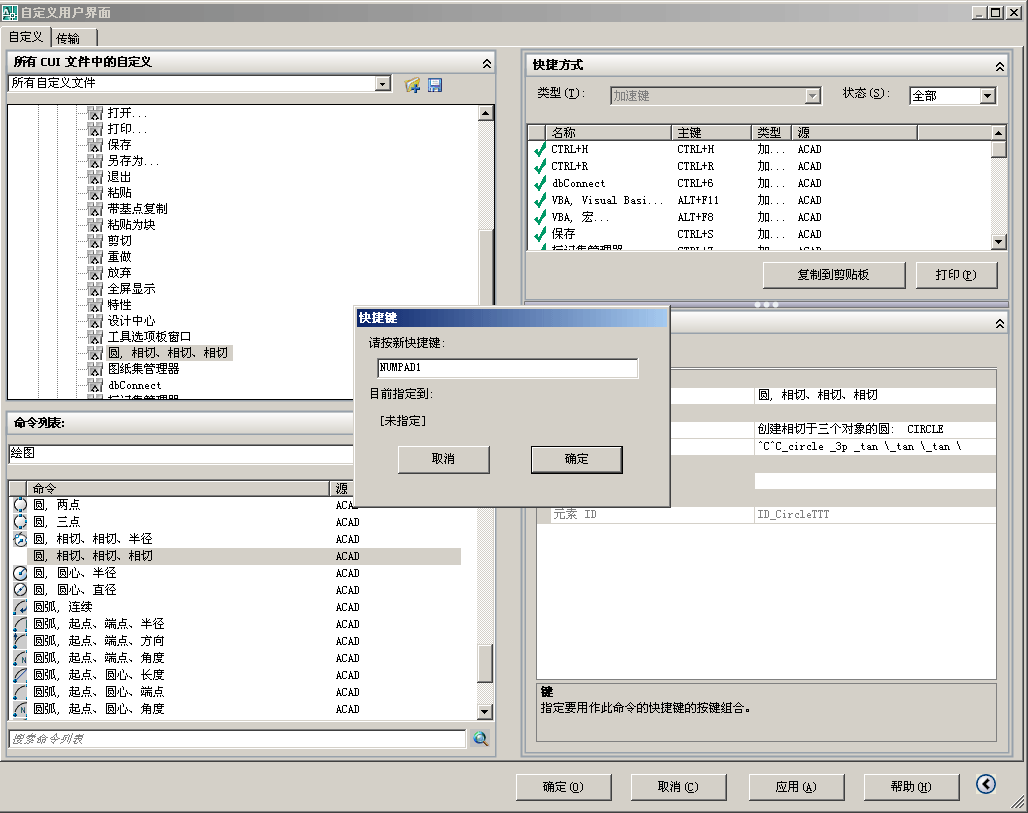The width and height of the screenshot is (1028, 813).
Task: Click the icon of command 圆弧, 起点、端点、角度
Action: pyautogui.click(x=20, y=658)
